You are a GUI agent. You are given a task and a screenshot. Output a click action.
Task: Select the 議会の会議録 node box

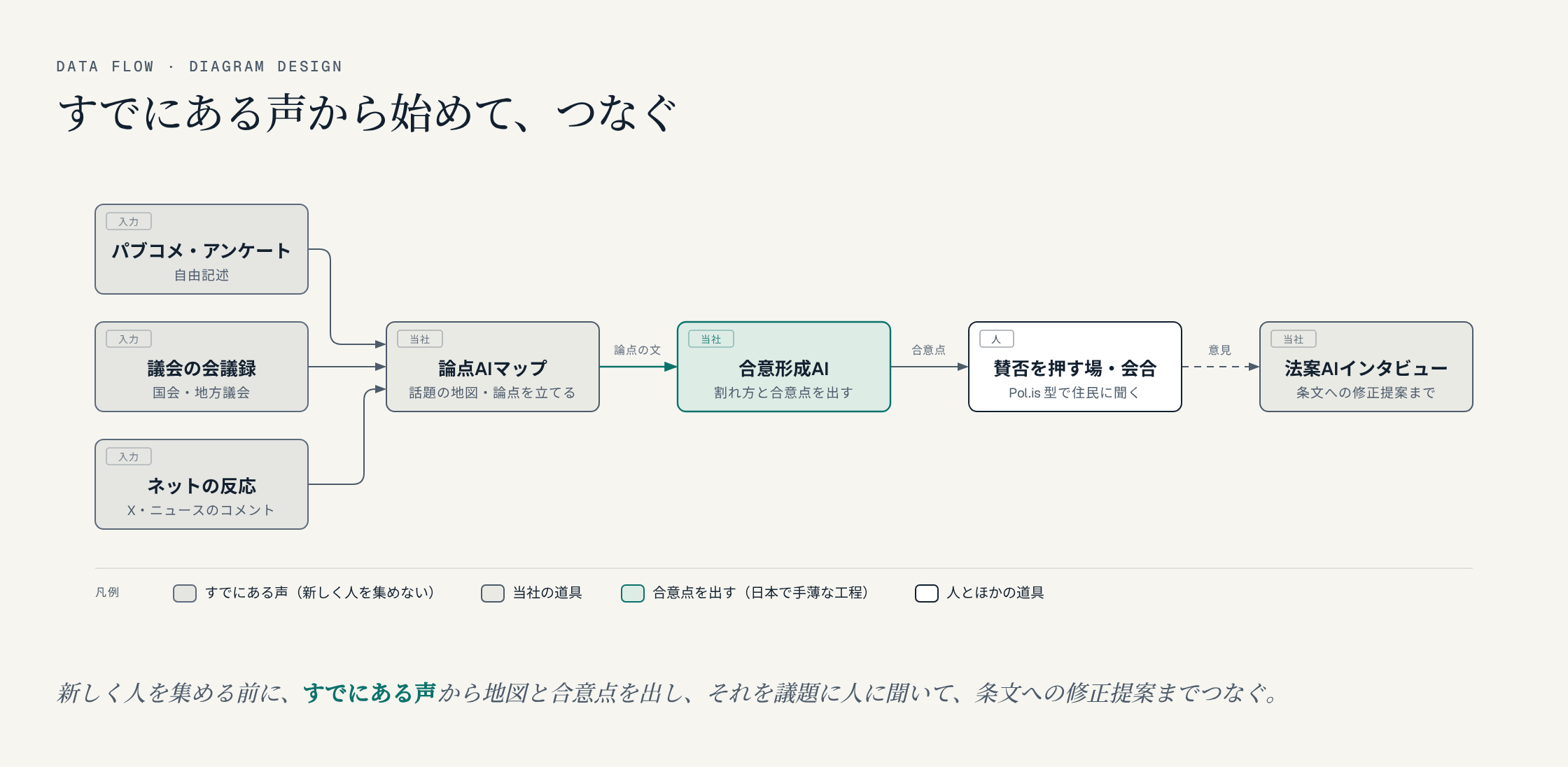pos(202,367)
